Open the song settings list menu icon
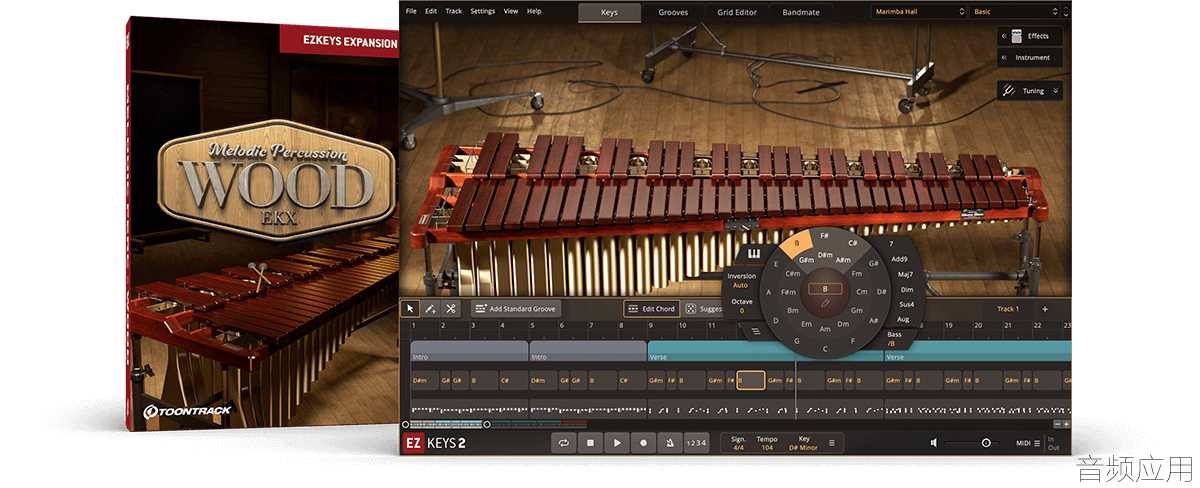The height and width of the screenshot is (488, 1200). coord(832,442)
